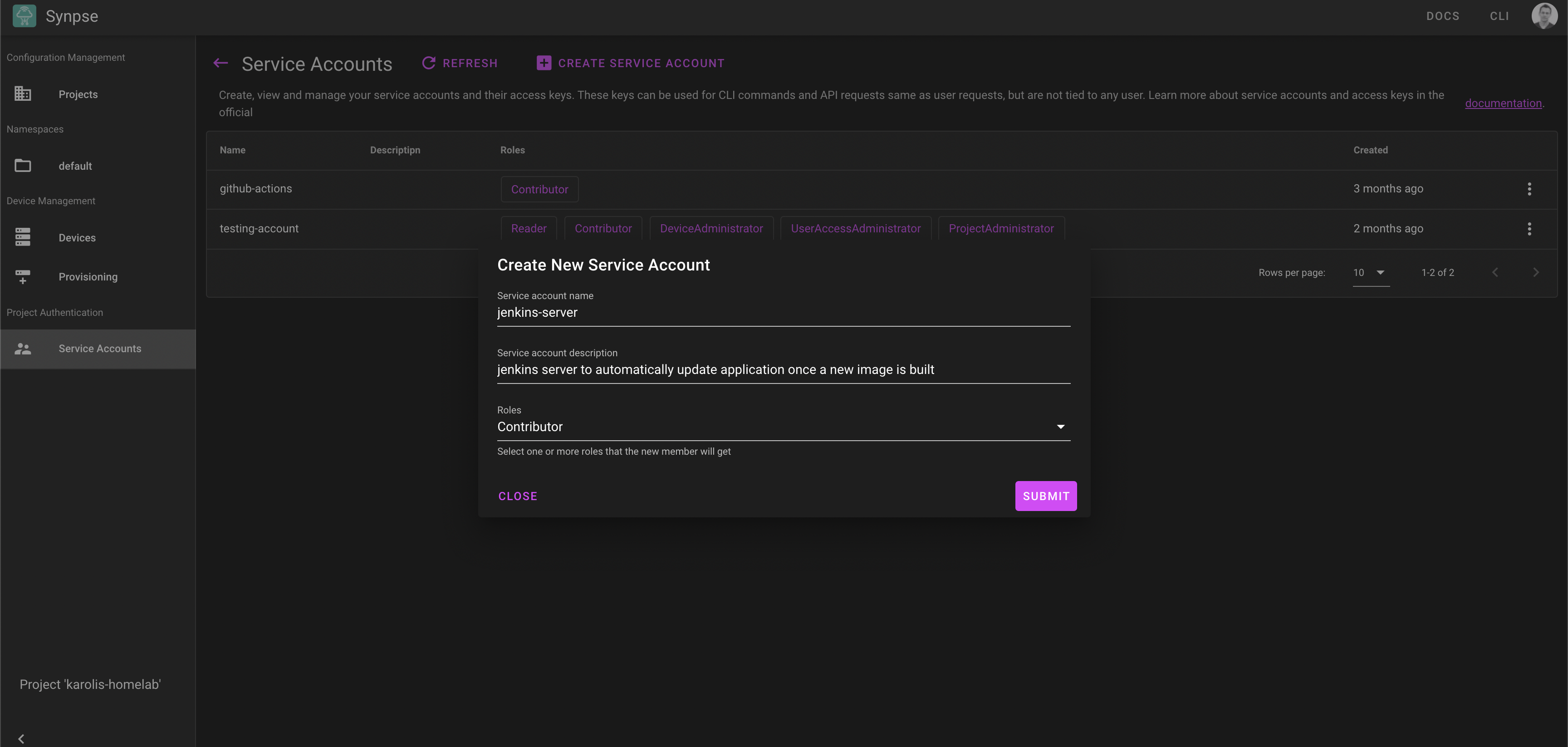Viewport: 1568px width, 747px height.
Task: Open the DOCS menu item
Action: (x=1443, y=16)
